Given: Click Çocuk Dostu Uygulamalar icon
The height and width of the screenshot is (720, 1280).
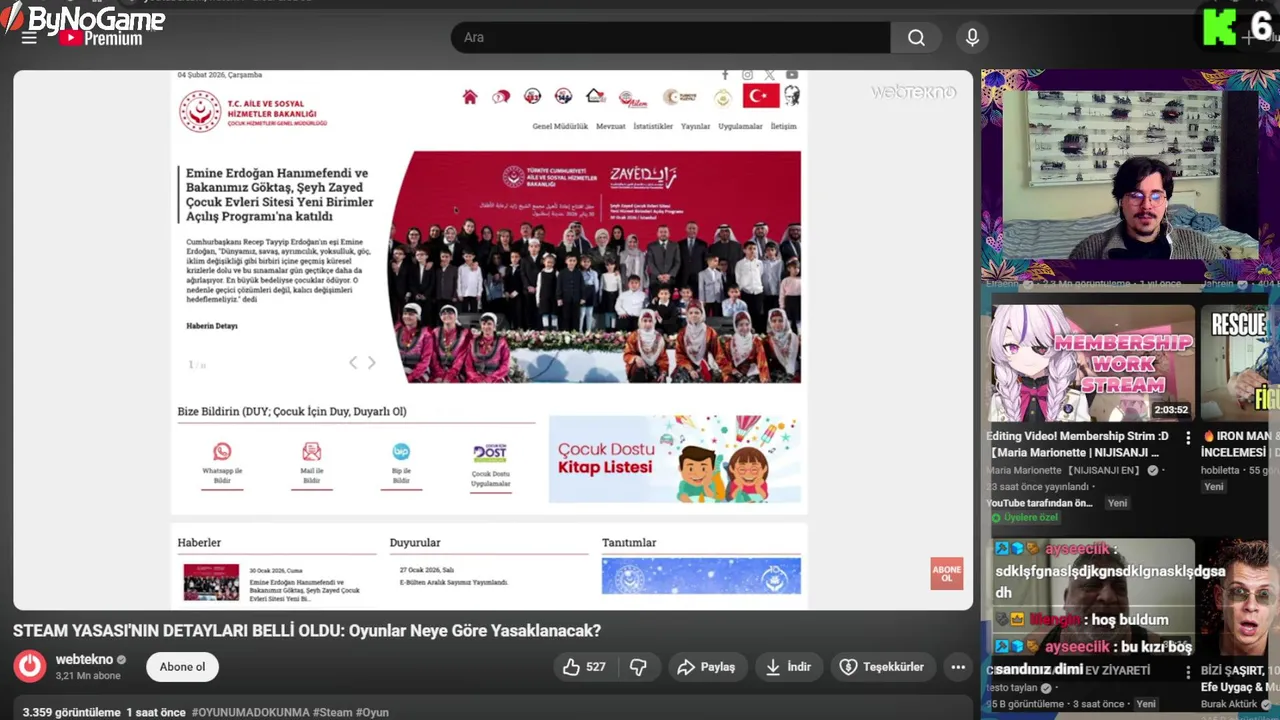Looking at the screenshot, I should coord(490,453).
